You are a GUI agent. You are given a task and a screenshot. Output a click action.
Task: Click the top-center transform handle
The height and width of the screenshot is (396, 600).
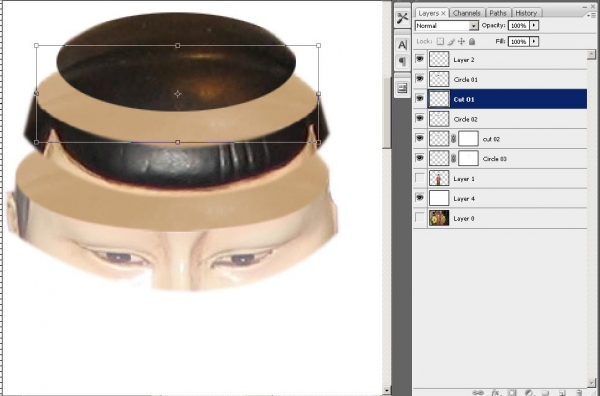tap(178, 46)
